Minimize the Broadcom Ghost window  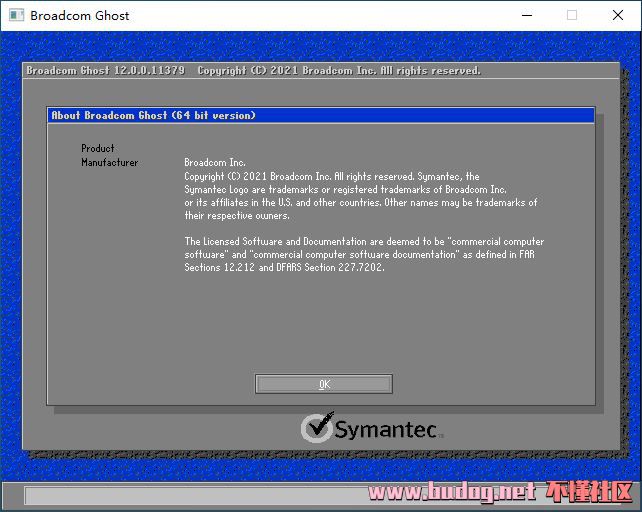[x=527, y=16]
